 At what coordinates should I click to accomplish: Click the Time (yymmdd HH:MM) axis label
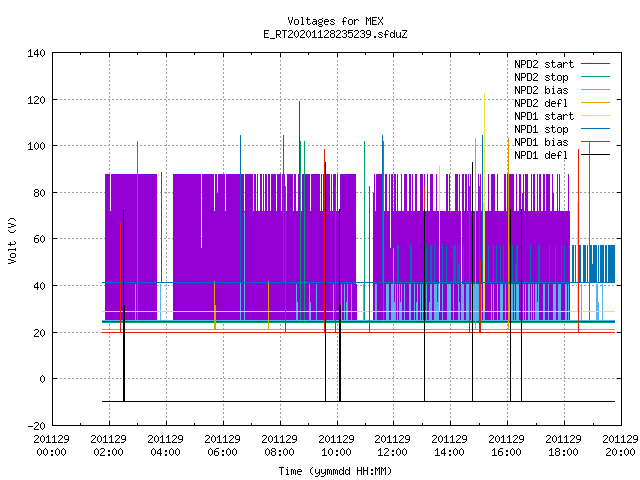pyautogui.click(x=335, y=471)
